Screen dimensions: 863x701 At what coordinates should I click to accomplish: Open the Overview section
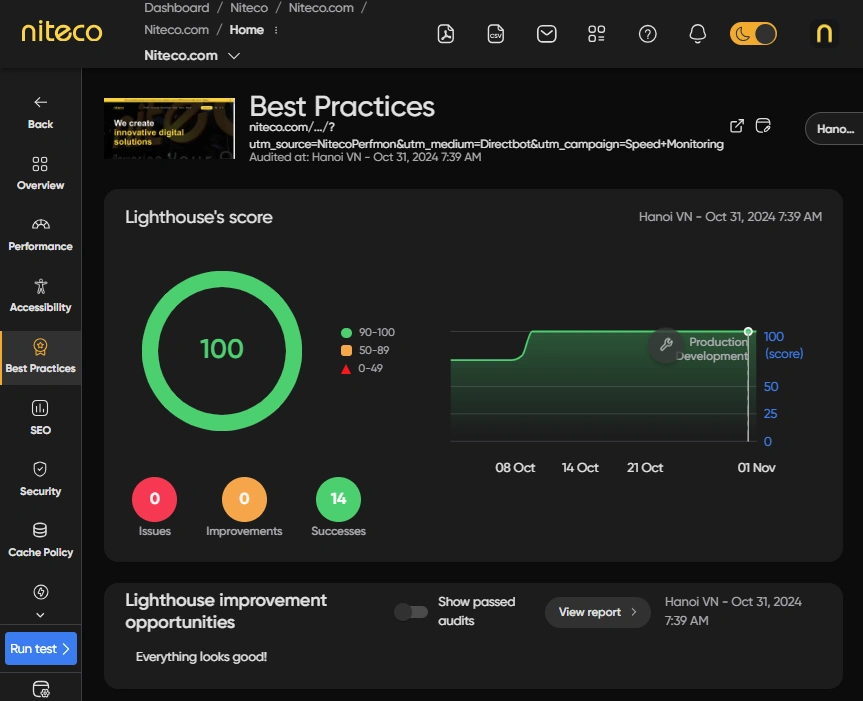[41, 173]
